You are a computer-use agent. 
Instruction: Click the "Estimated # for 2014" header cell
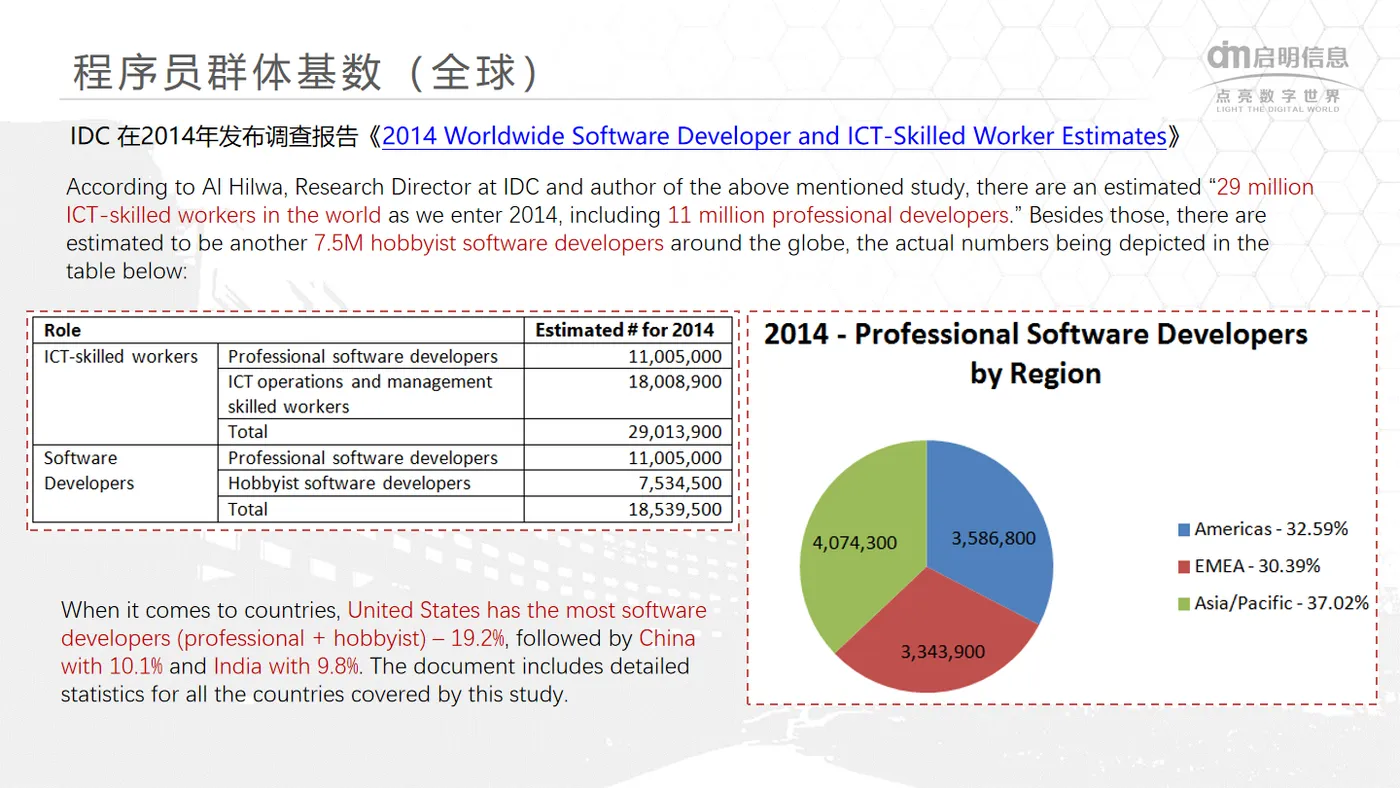[x=629, y=330]
